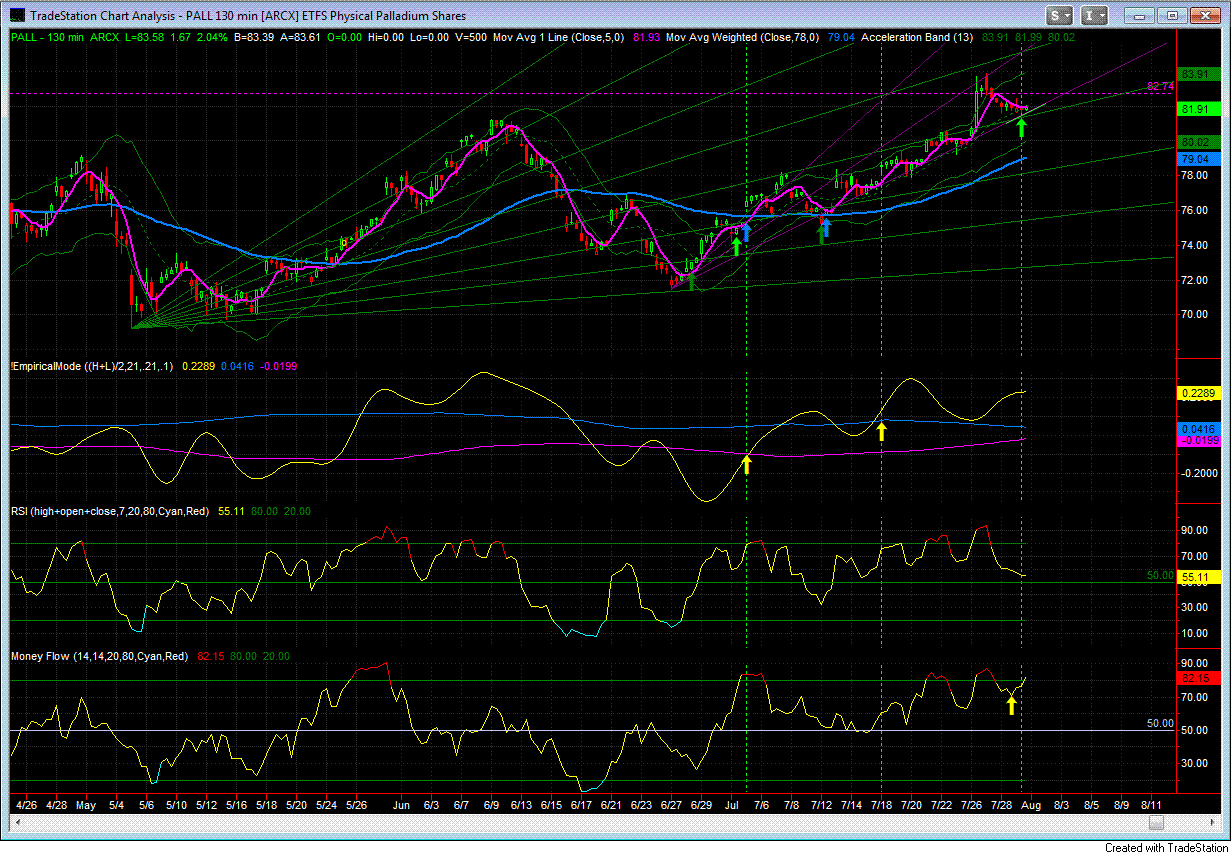Maximize the Chart Analysis window

1171,16
